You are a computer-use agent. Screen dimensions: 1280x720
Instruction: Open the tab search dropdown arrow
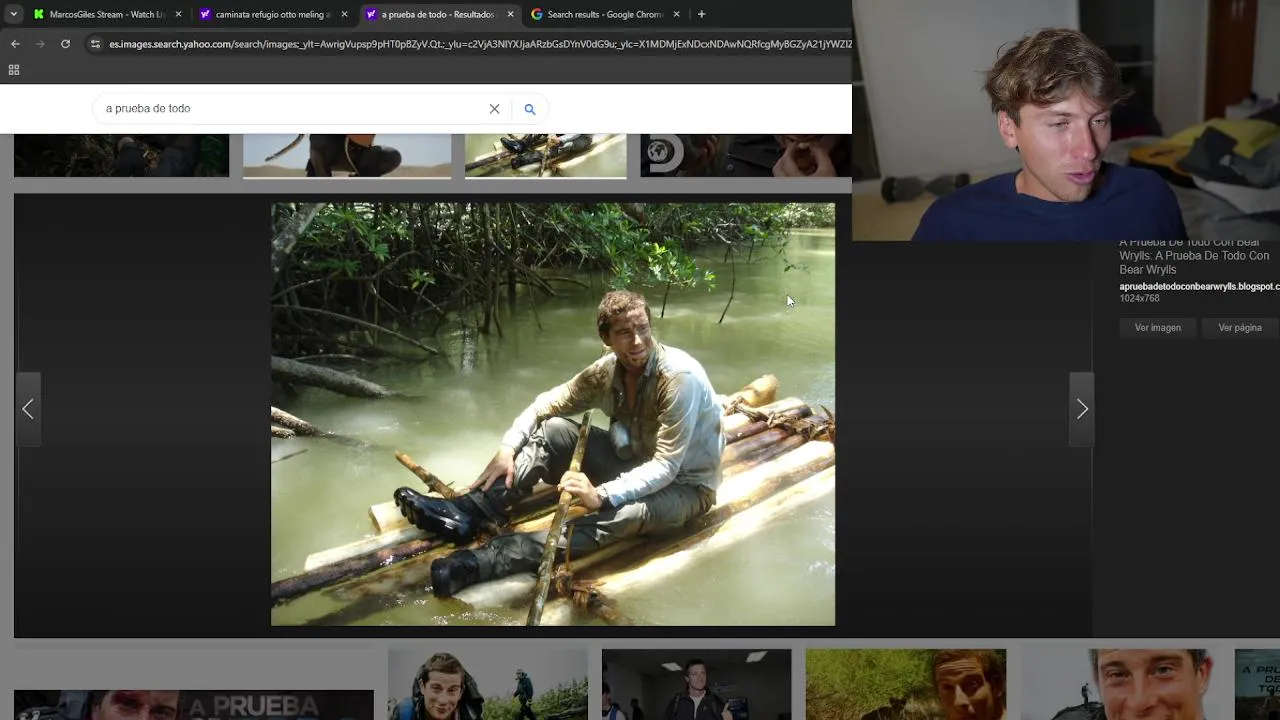click(14, 14)
